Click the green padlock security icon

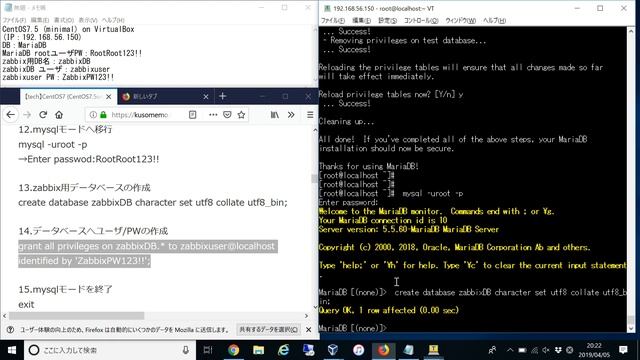(103, 115)
